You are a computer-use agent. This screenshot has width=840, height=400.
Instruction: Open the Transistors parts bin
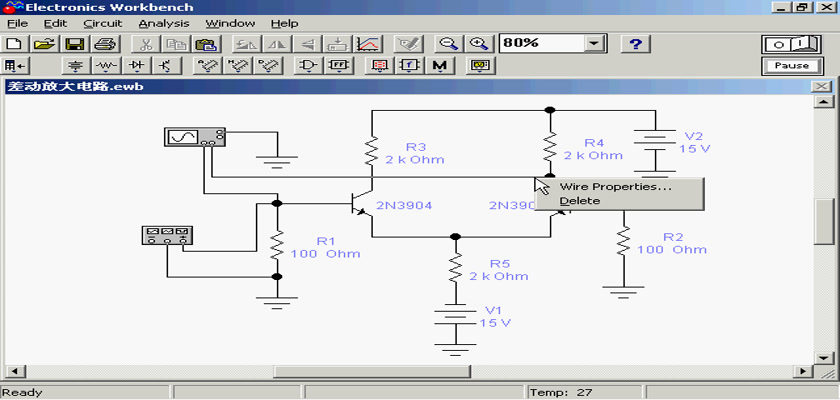[x=167, y=66]
